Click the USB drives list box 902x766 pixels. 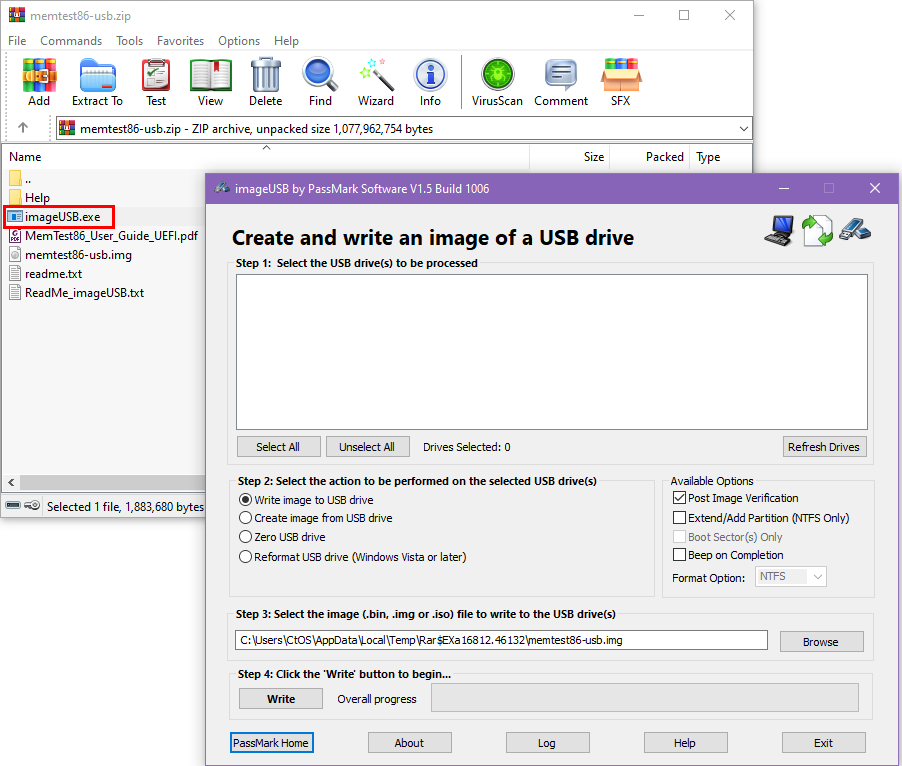552,352
